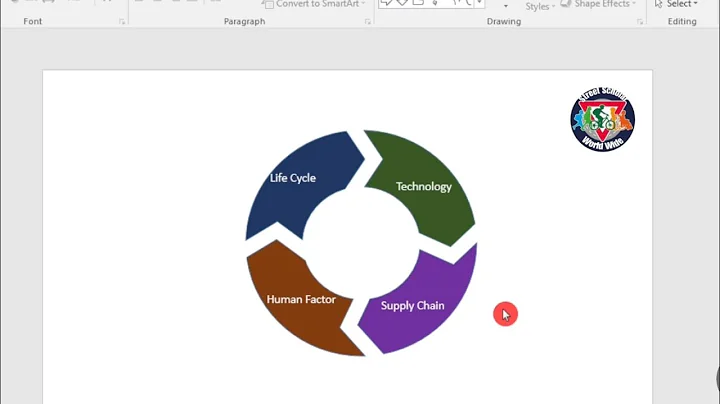Image resolution: width=720 pixels, height=404 pixels.
Task: Click the Paragraph group label
Action: [244, 22]
